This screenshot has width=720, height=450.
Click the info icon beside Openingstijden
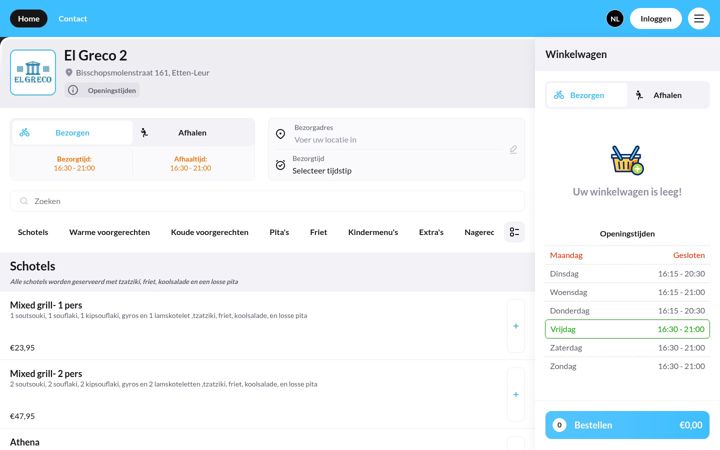coord(73,90)
